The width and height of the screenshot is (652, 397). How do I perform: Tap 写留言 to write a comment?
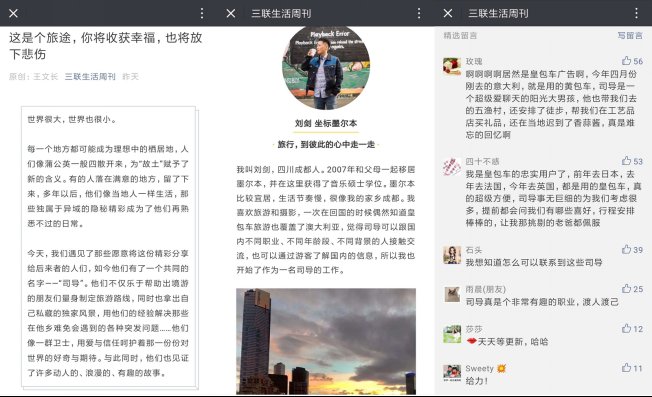pyautogui.click(x=630, y=36)
